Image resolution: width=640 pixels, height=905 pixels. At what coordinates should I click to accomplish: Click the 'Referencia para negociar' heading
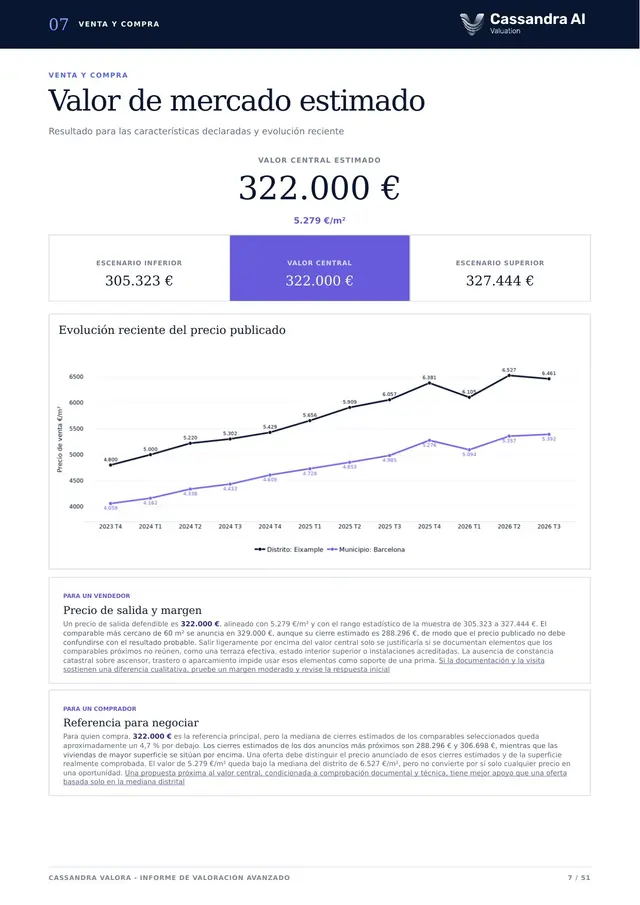click(131, 723)
